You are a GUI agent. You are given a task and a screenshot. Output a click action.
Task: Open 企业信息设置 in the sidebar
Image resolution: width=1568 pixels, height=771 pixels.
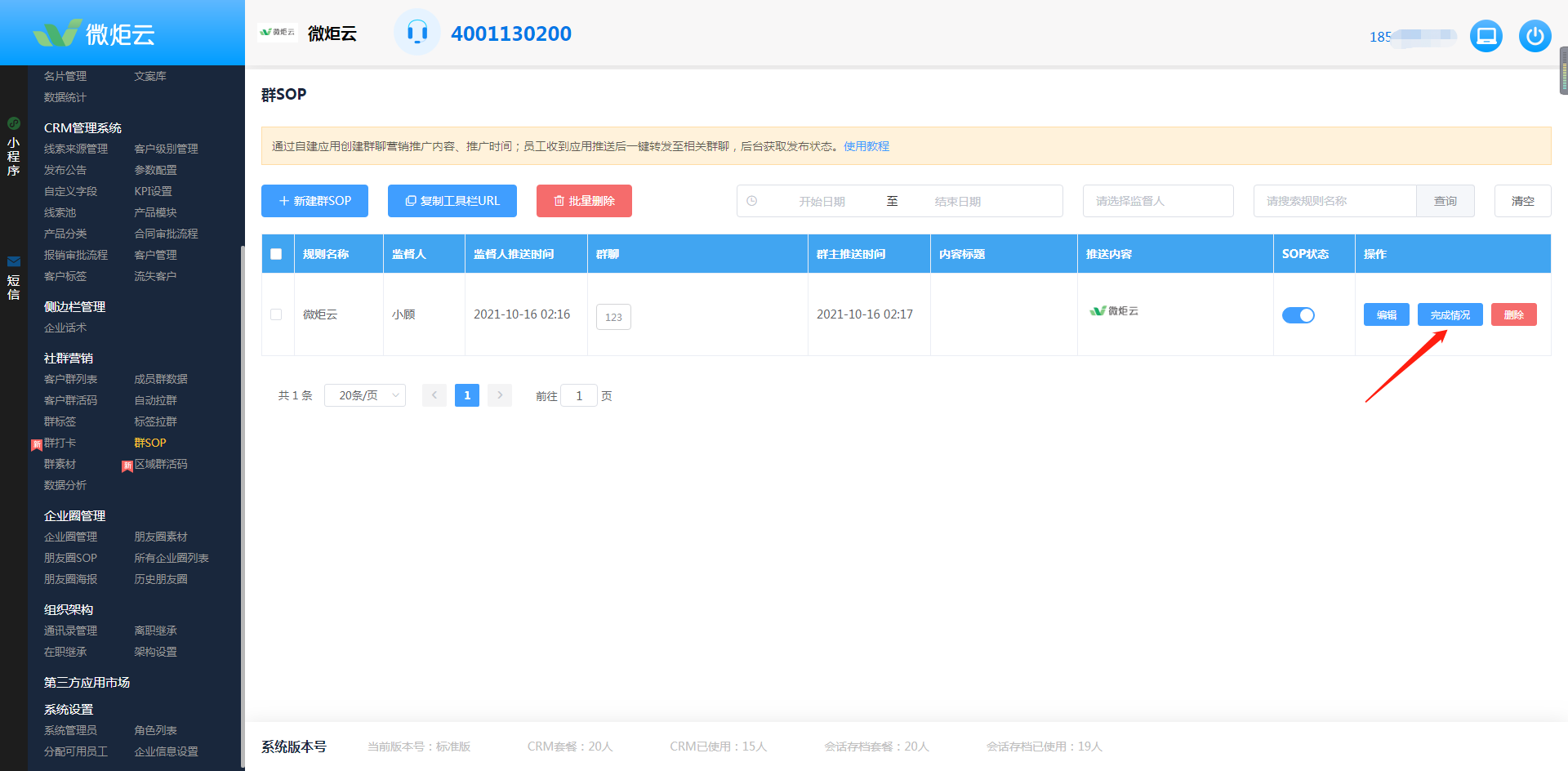click(x=166, y=751)
